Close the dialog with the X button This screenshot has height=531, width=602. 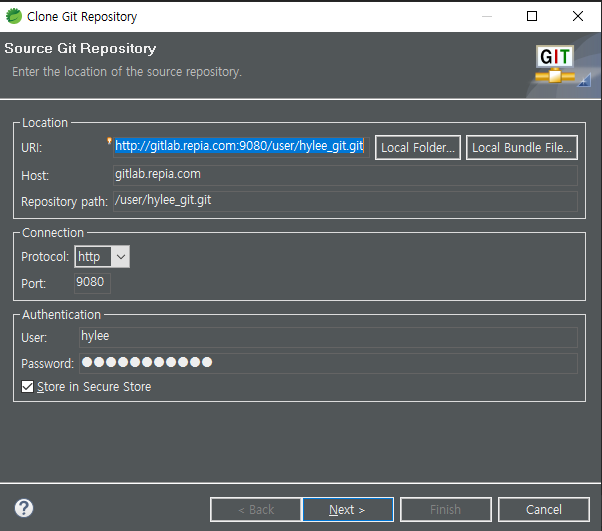578,16
